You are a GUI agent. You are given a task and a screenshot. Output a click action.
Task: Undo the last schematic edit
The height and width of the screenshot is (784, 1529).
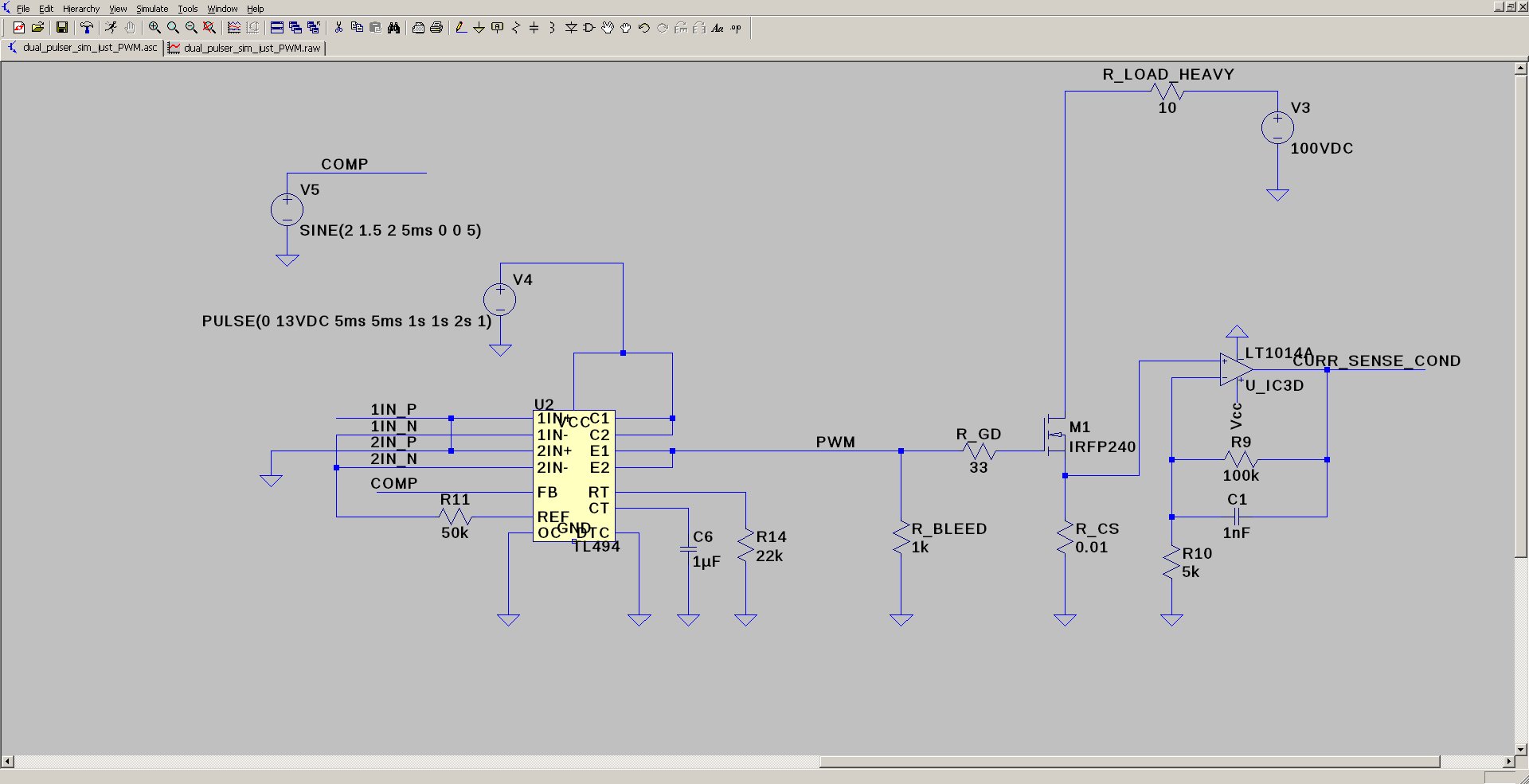coord(643,28)
